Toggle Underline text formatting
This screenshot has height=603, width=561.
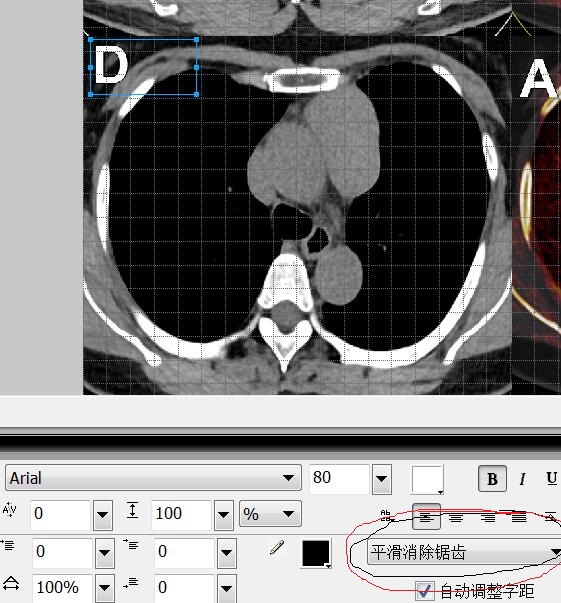tap(551, 479)
